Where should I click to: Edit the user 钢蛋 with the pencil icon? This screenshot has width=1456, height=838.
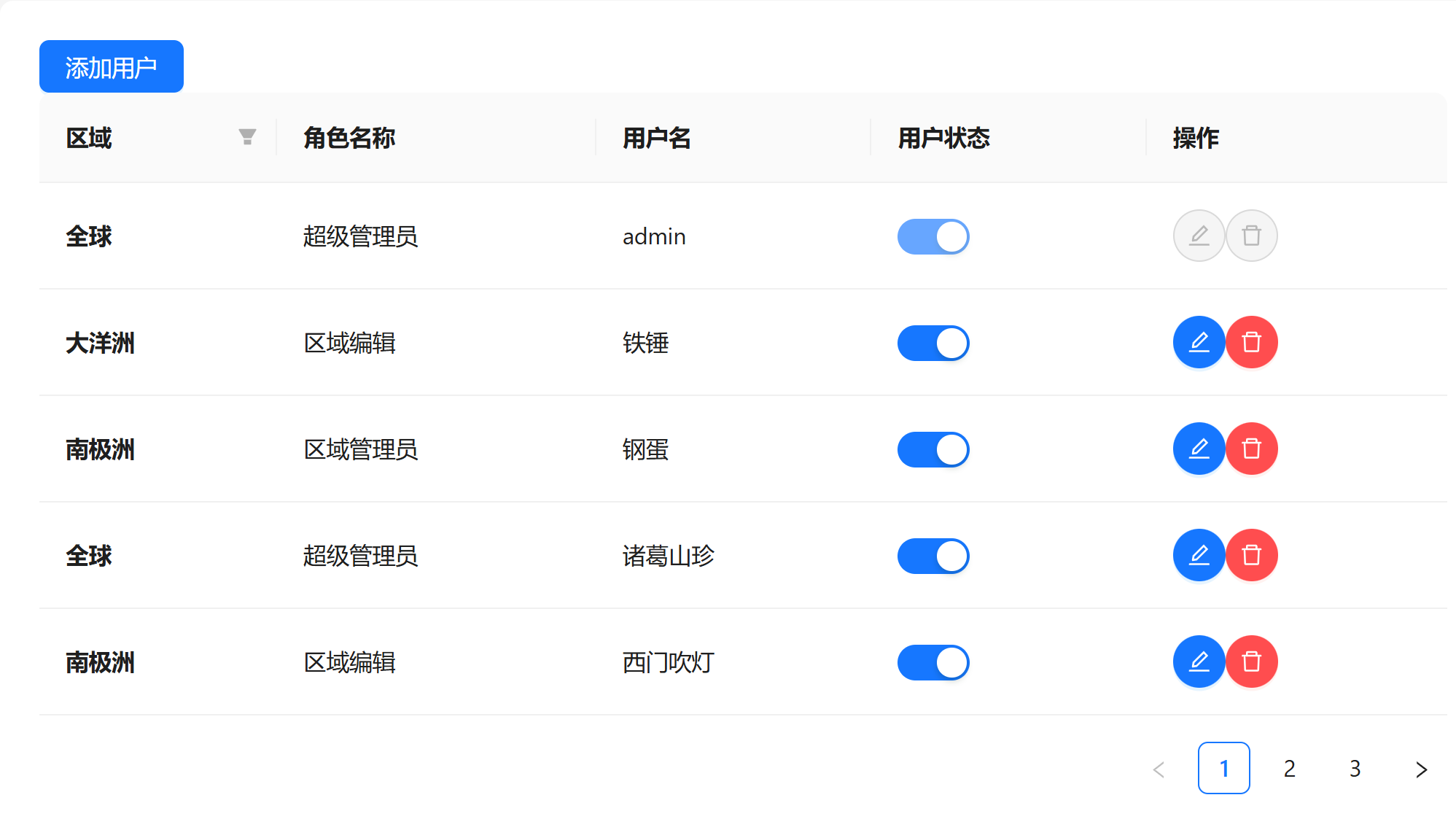1198,449
